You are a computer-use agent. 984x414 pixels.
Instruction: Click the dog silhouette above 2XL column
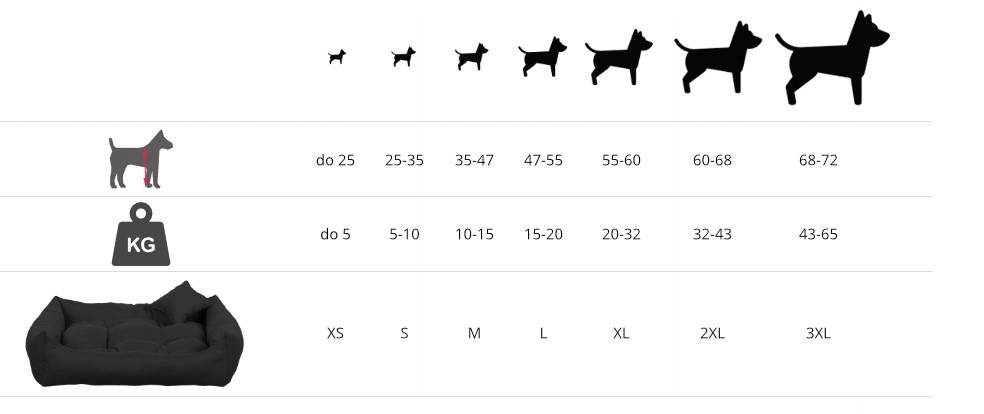tap(718, 57)
